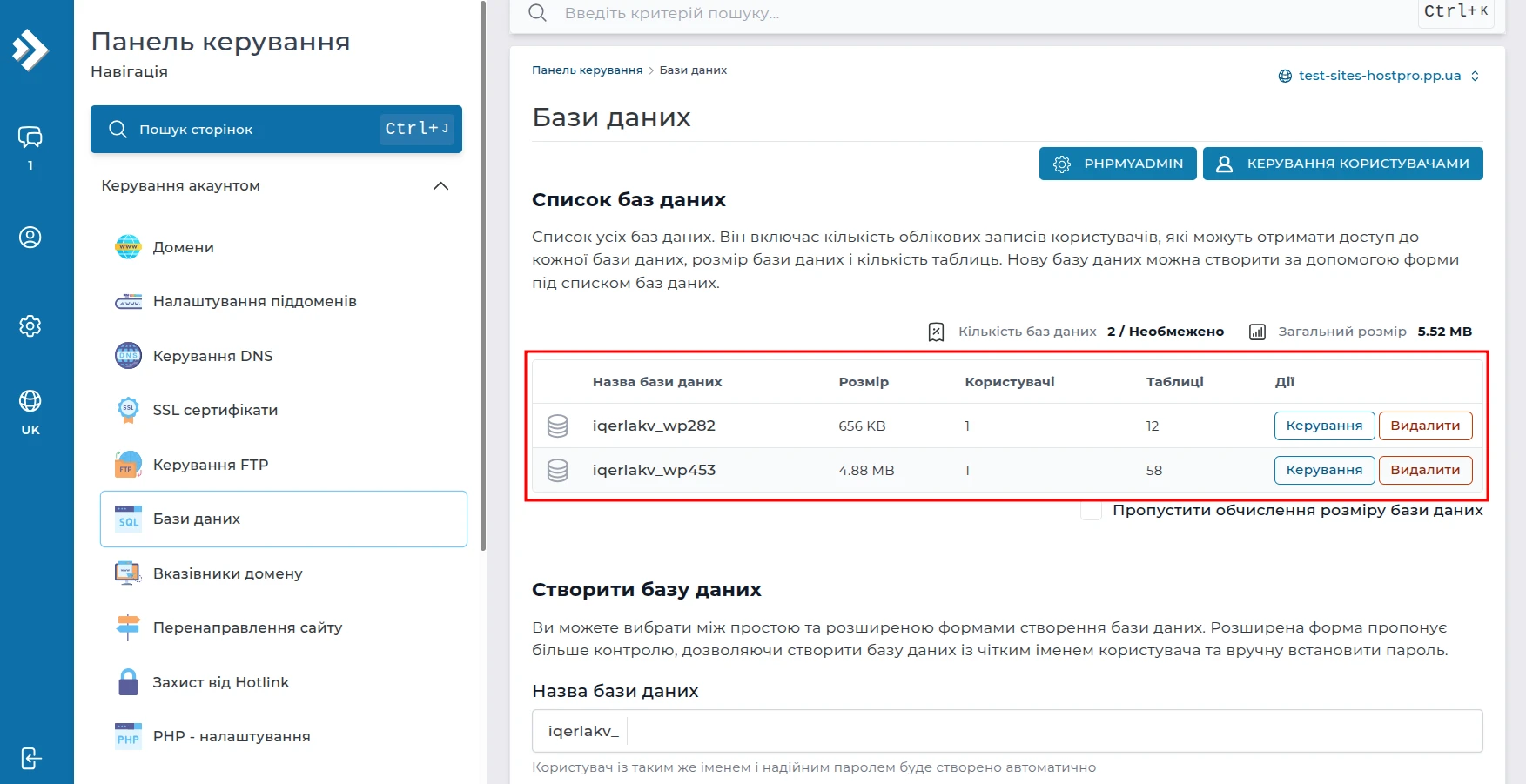Click the Домени globe icon
The height and width of the screenshot is (784, 1526).
[128, 247]
